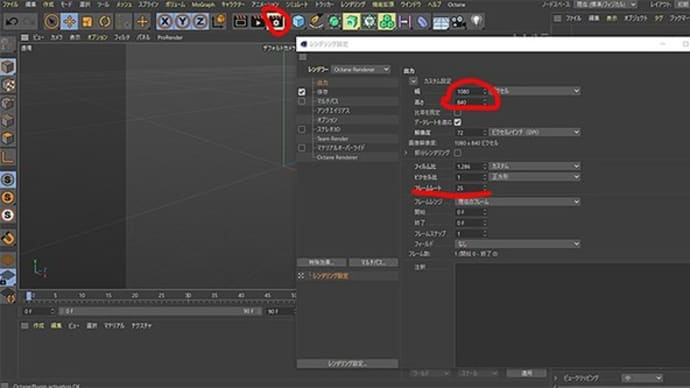Image resolution: width=690 pixels, height=388 pixels.
Task: Click the Render Setting button at bottom
Action: pos(347,364)
